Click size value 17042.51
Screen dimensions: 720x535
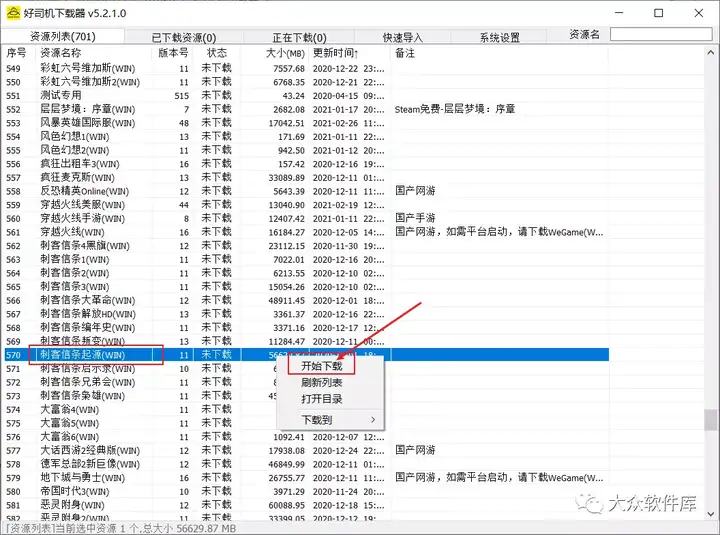click(287, 123)
